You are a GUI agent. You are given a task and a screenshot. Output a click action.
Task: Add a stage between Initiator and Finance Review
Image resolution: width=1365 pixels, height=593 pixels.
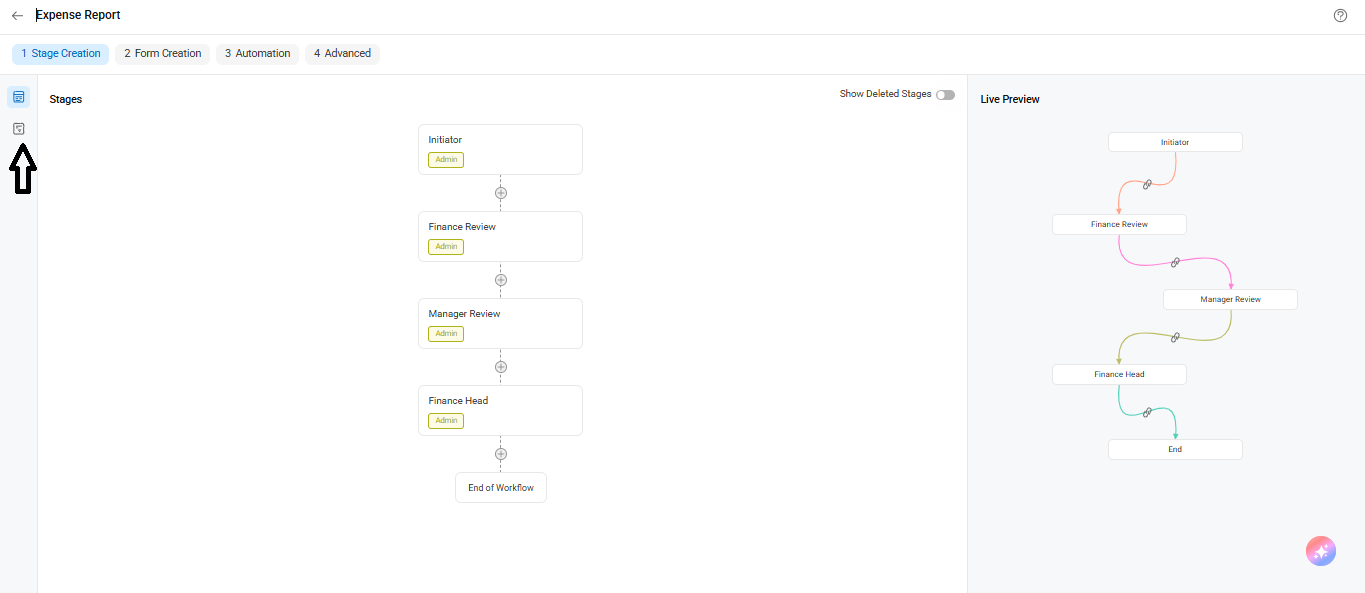(501, 193)
